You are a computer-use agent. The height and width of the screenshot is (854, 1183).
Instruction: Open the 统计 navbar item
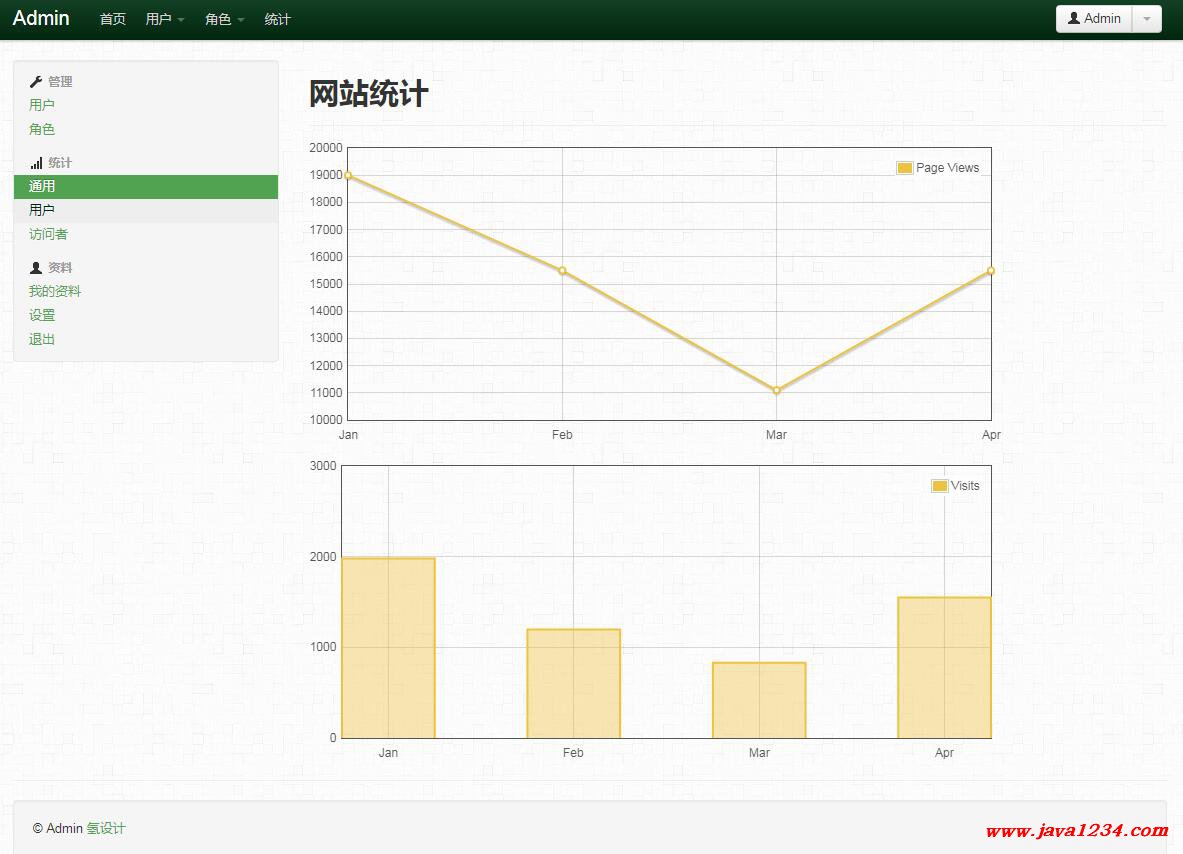[x=277, y=20]
